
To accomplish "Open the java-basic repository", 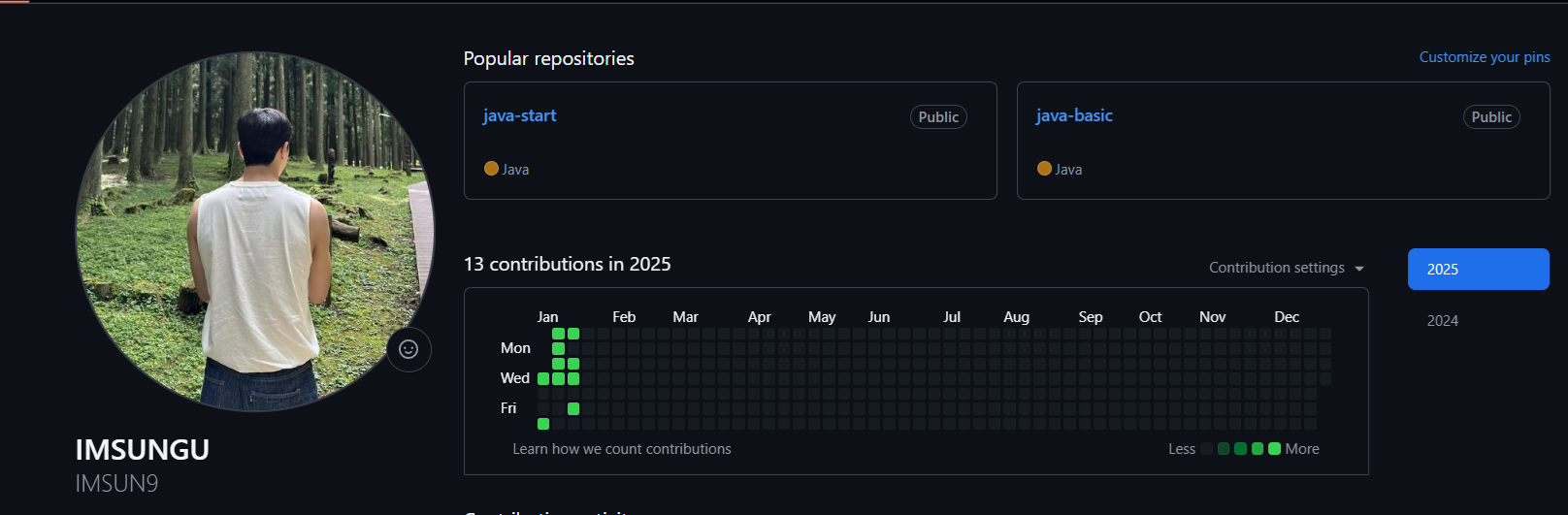I will pyautogui.click(x=1073, y=115).
